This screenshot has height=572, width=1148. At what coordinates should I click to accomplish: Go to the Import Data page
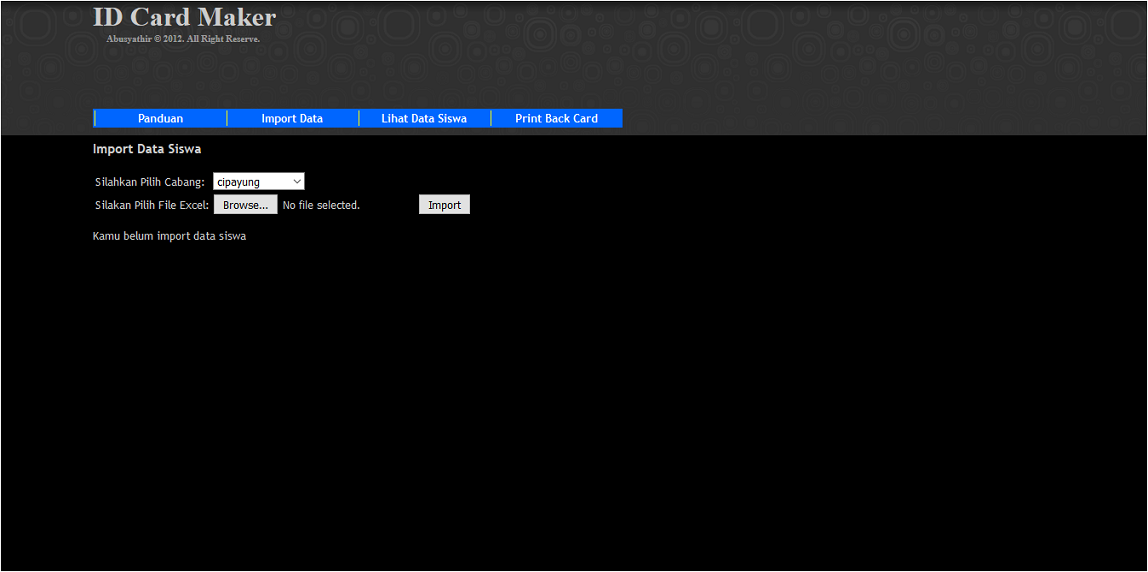[292, 118]
